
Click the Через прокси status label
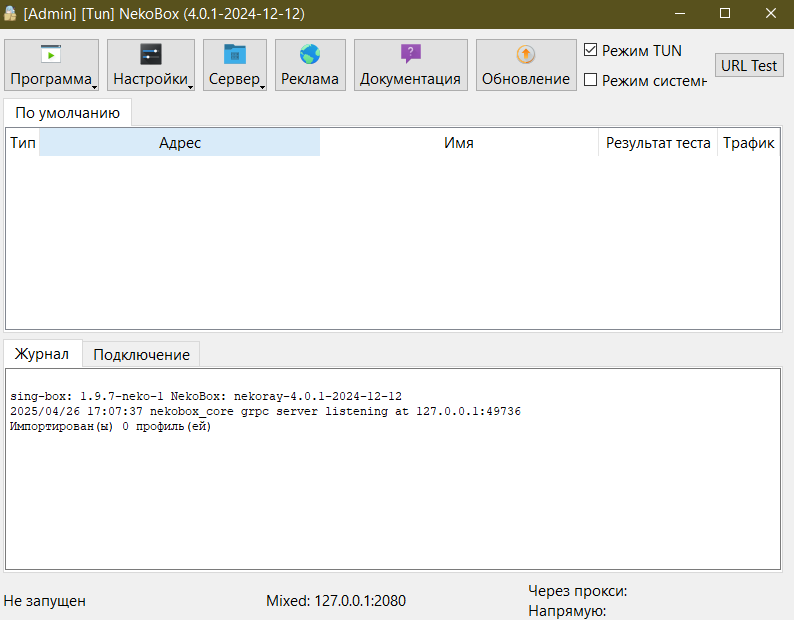pos(578,591)
